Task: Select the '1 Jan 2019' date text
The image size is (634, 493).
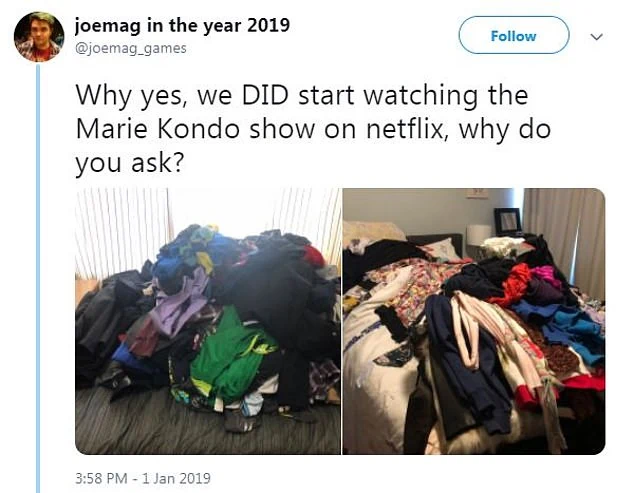Action: tap(176, 478)
